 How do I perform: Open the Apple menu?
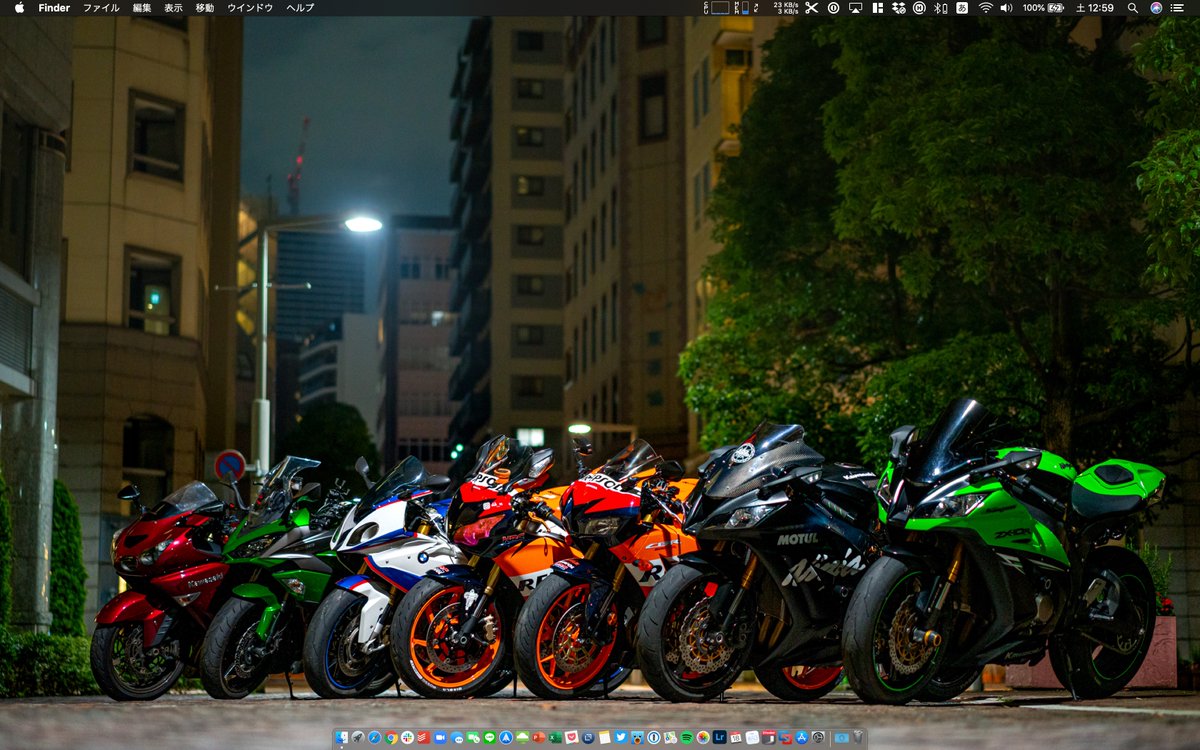tap(19, 7)
